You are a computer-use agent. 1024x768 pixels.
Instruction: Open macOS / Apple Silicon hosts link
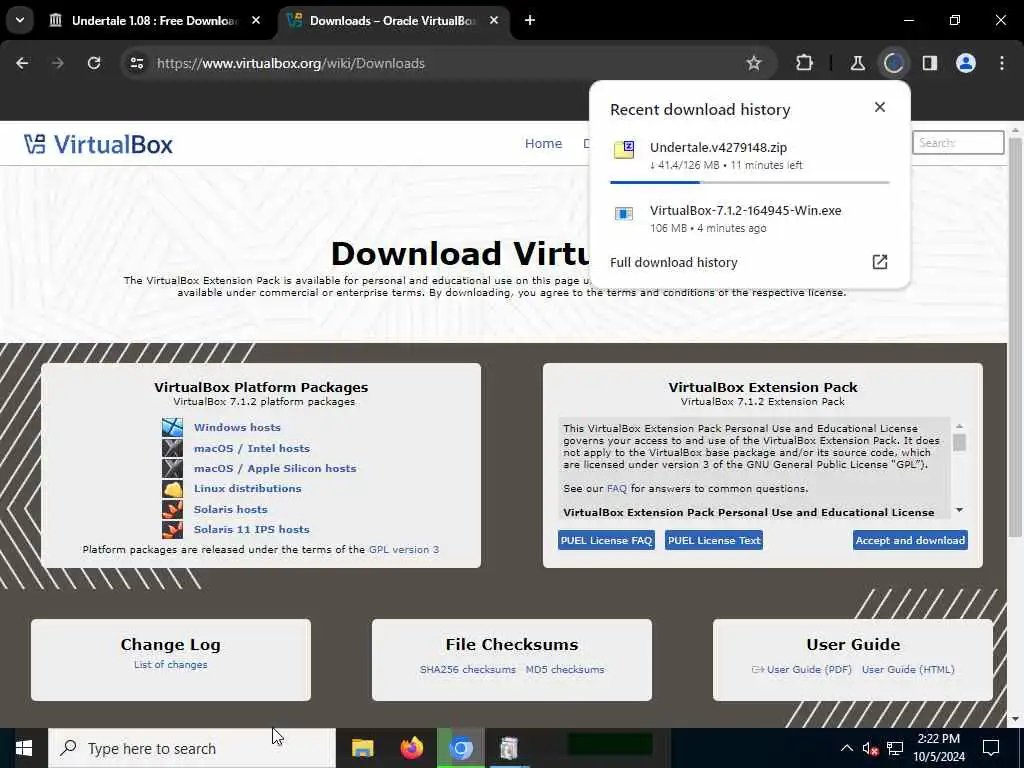pyautogui.click(x=275, y=468)
